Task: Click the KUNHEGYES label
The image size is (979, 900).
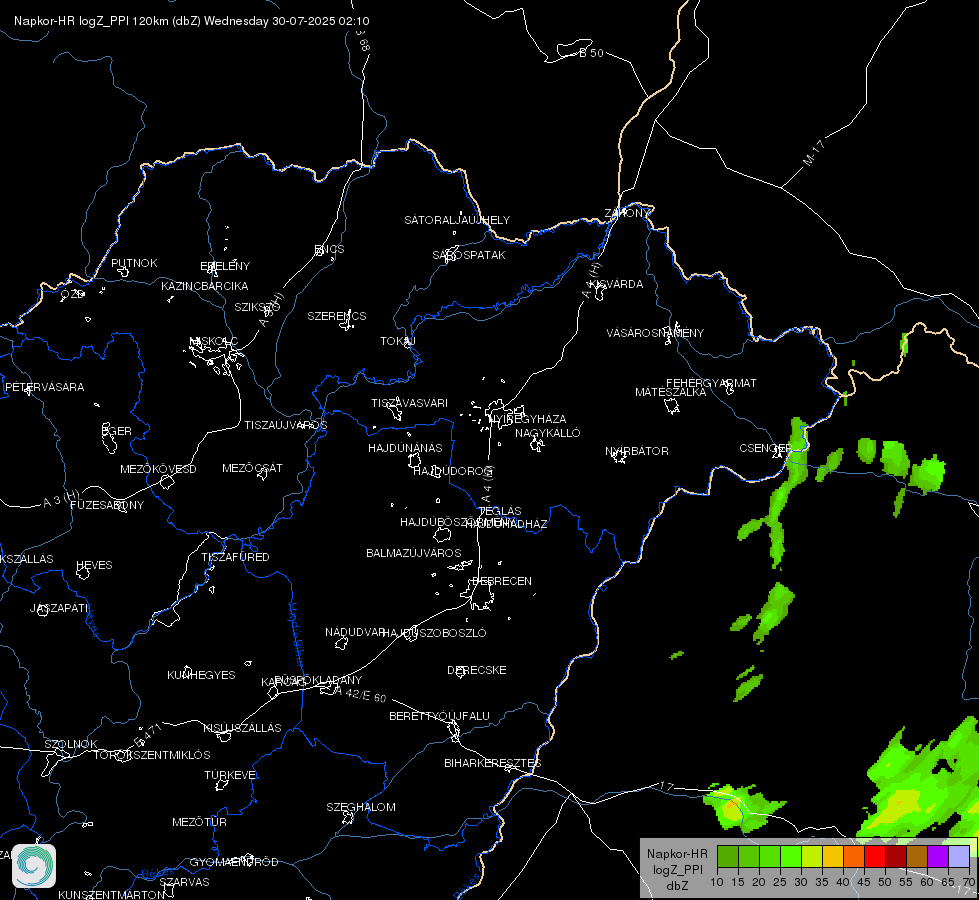Action: [x=201, y=675]
